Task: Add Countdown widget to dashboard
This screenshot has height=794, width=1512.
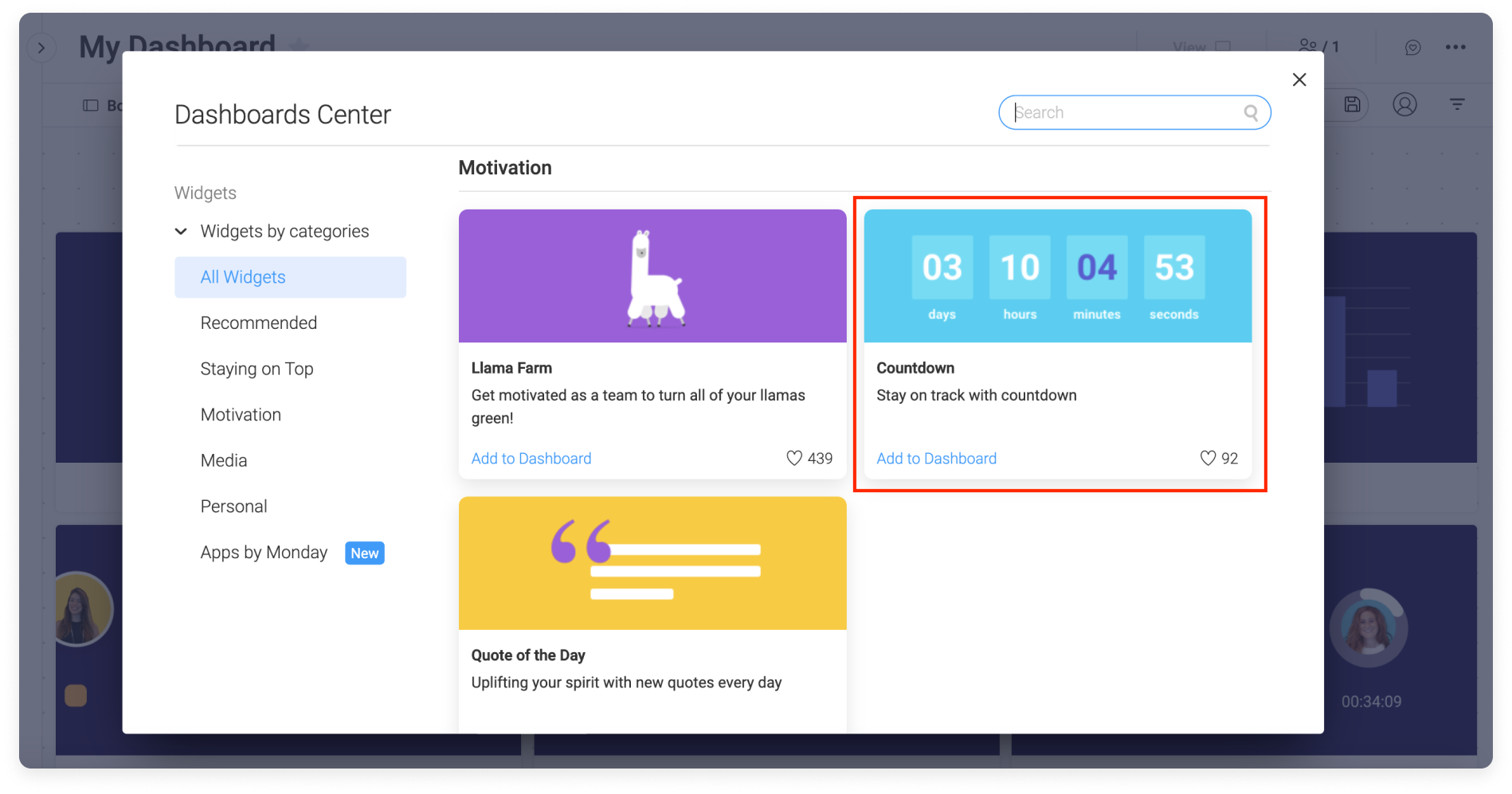Action: [937, 459]
